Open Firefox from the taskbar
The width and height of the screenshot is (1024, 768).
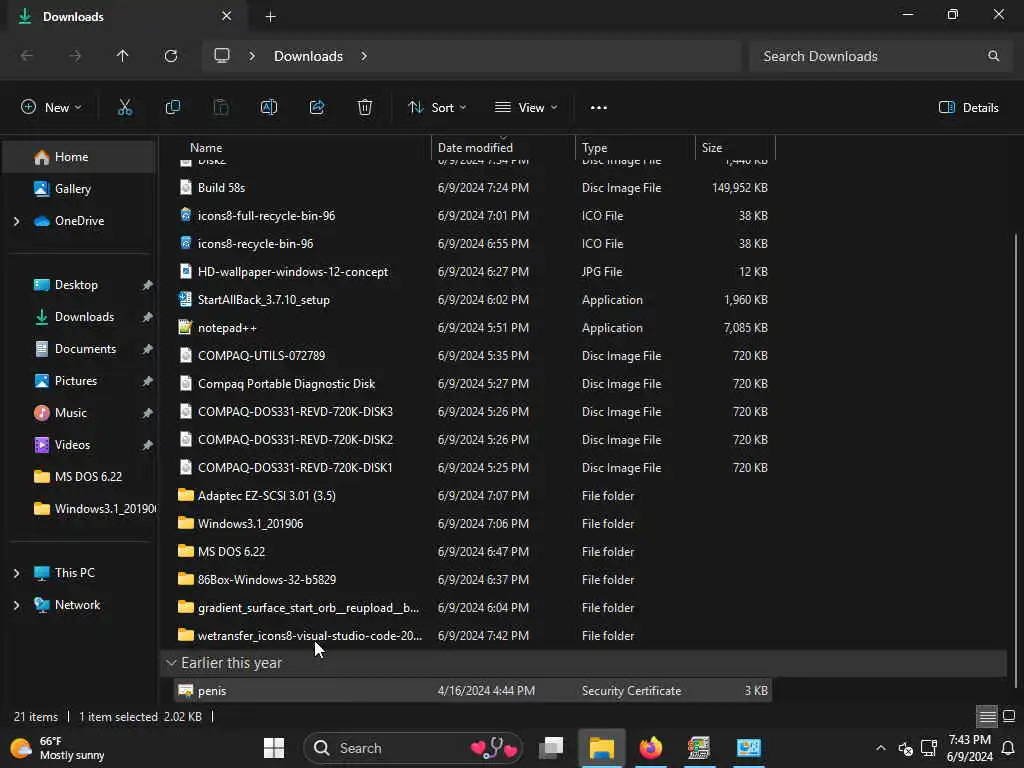click(650, 748)
